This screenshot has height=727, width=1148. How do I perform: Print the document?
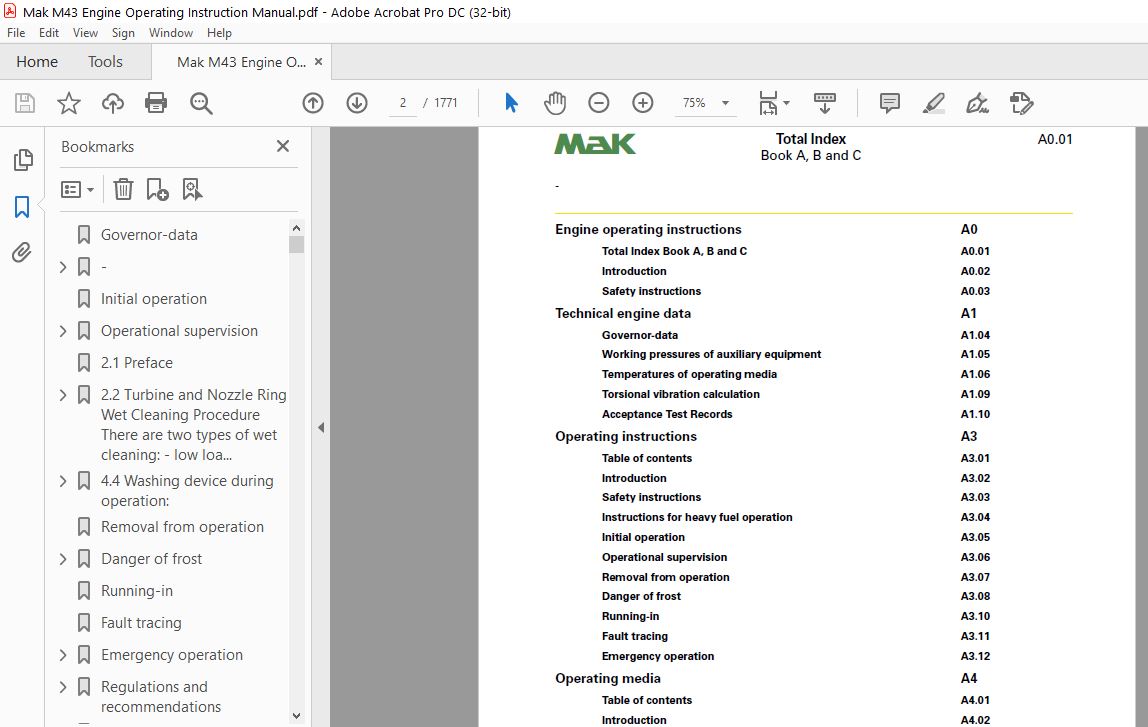[156, 103]
